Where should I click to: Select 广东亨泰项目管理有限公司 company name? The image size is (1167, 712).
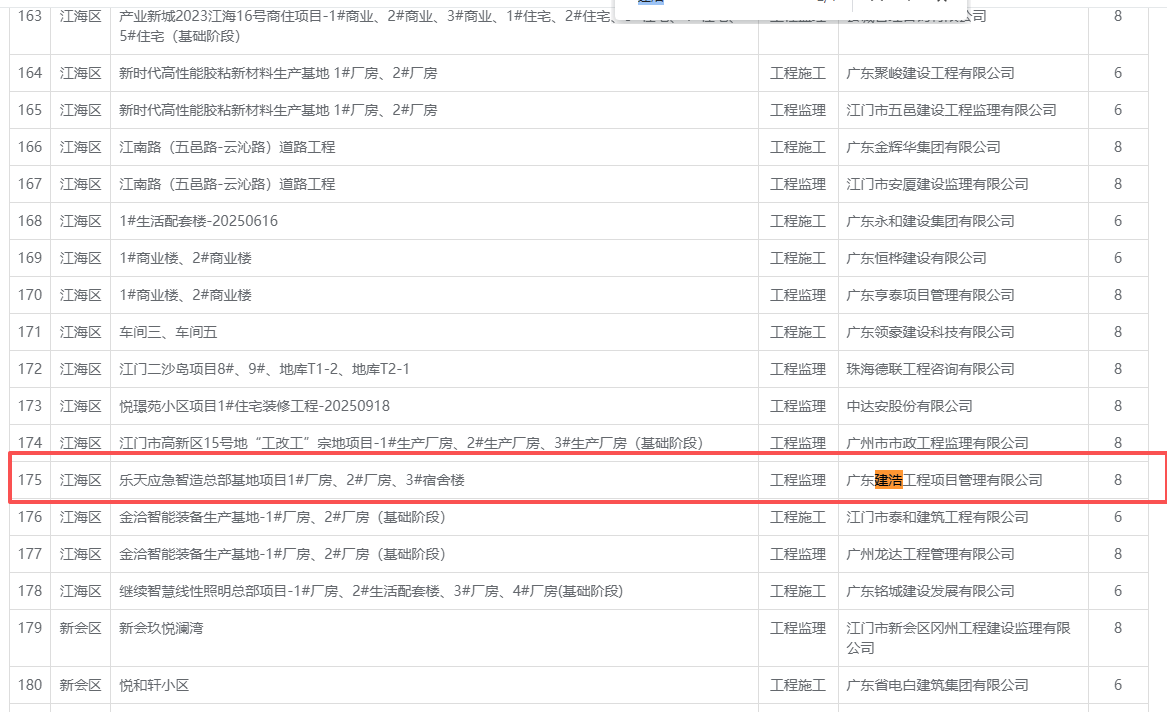pyautogui.click(x=930, y=295)
